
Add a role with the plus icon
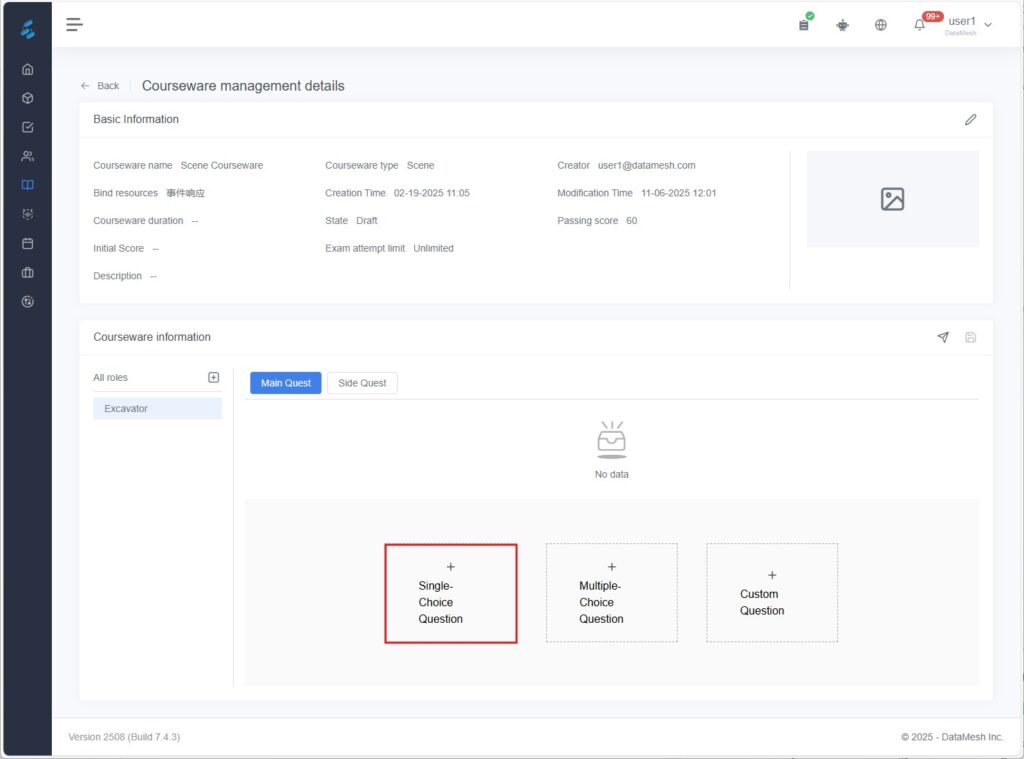[x=213, y=377]
